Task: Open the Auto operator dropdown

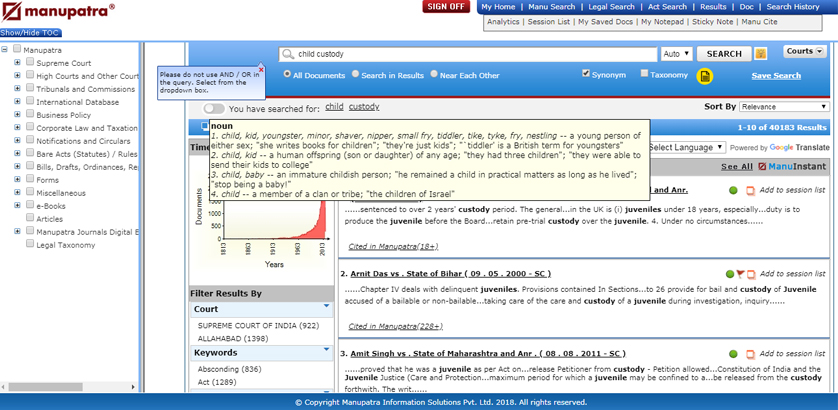Action: coord(677,54)
